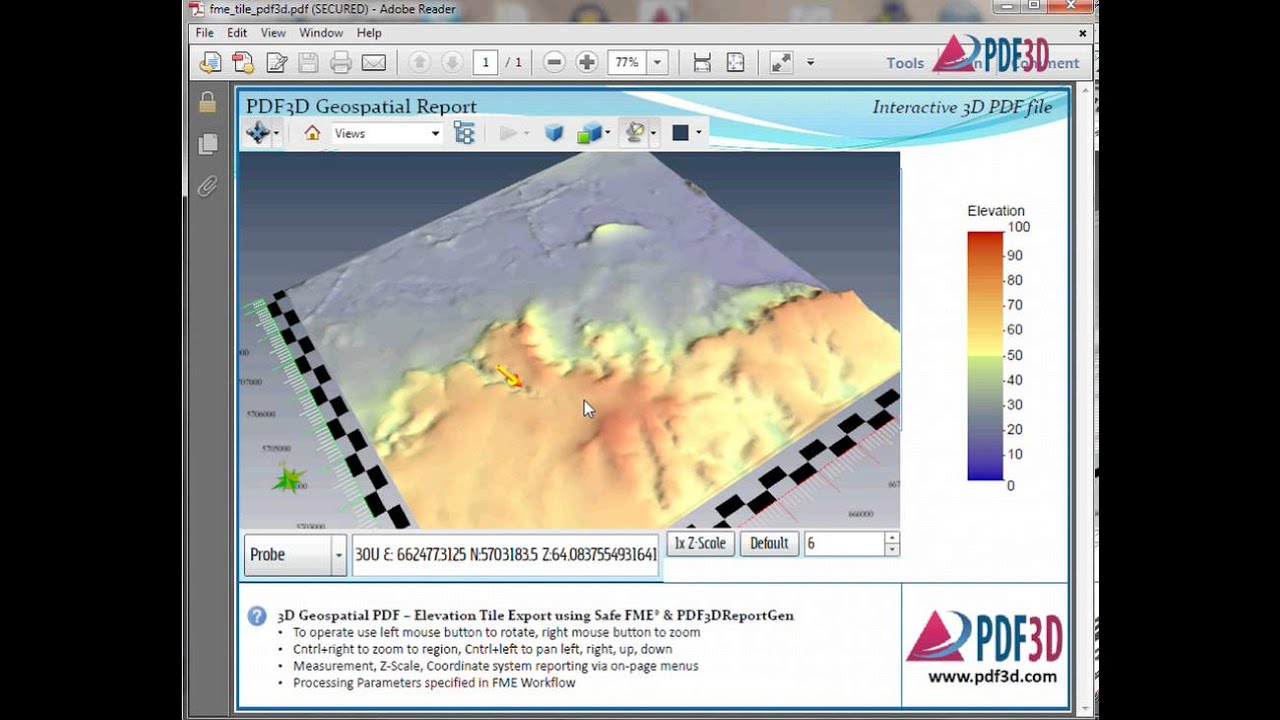Click the Z-scale value field showing 6
This screenshot has height=720, width=1280.
pyautogui.click(x=844, y=543)
